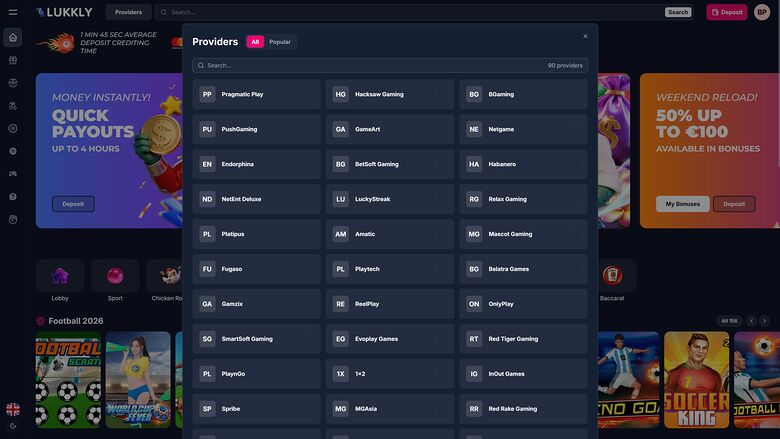Choose the Fugaso provider
The height and width of the screenshot is (439, 780).
coord(257,269)
